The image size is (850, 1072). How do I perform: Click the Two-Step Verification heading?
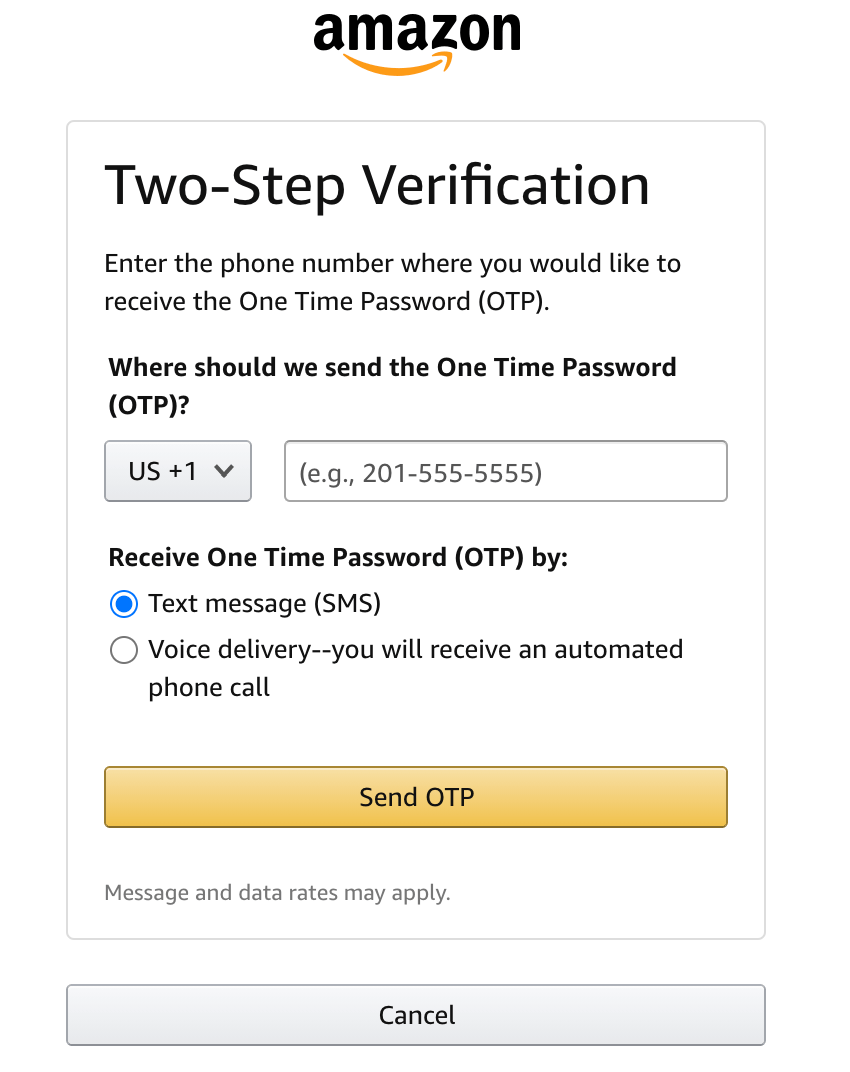(x=377, y=186)
